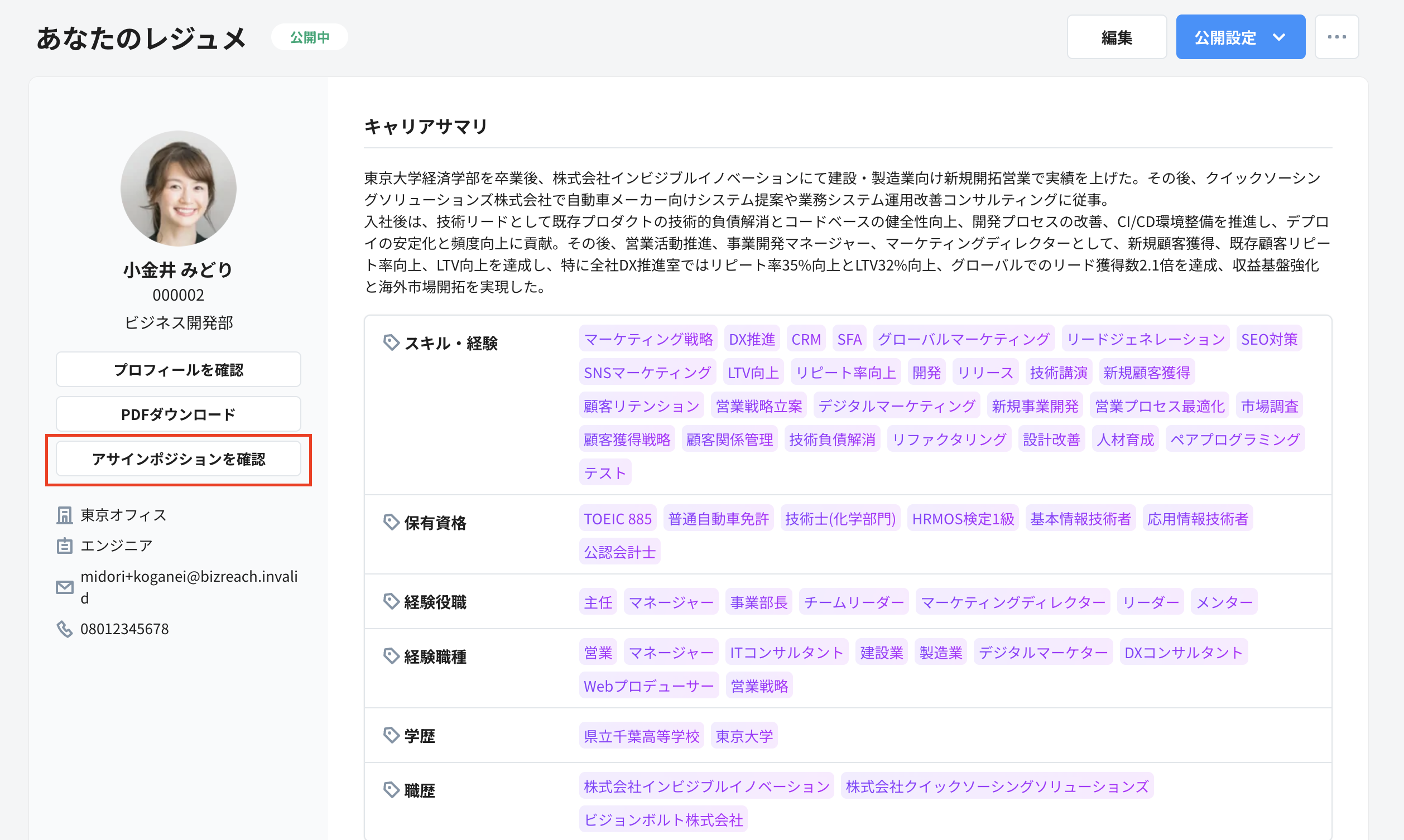The image size is (1404, 840).
Task: Click the chevron arrow on 公開設定
Action: [1279, 37]
